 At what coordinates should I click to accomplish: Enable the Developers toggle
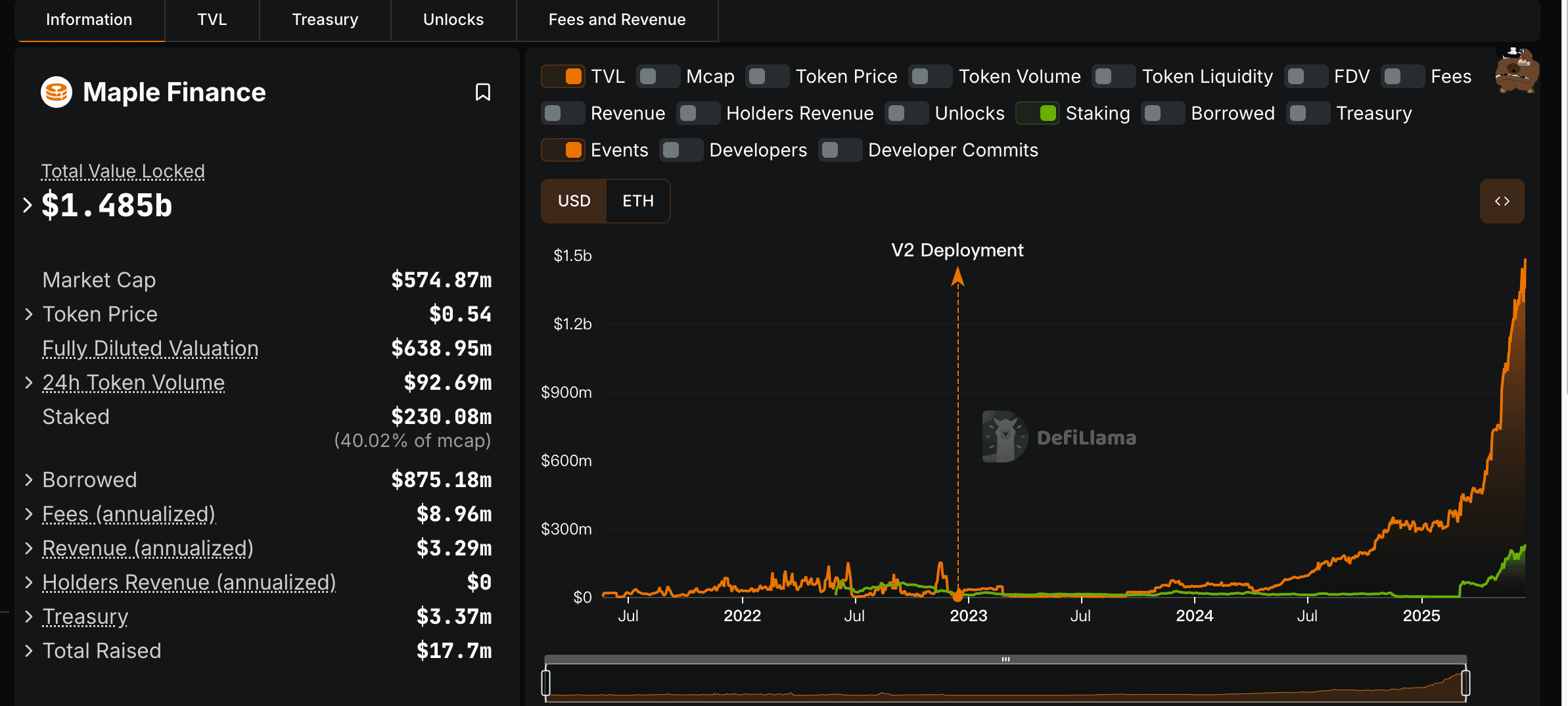681,150
